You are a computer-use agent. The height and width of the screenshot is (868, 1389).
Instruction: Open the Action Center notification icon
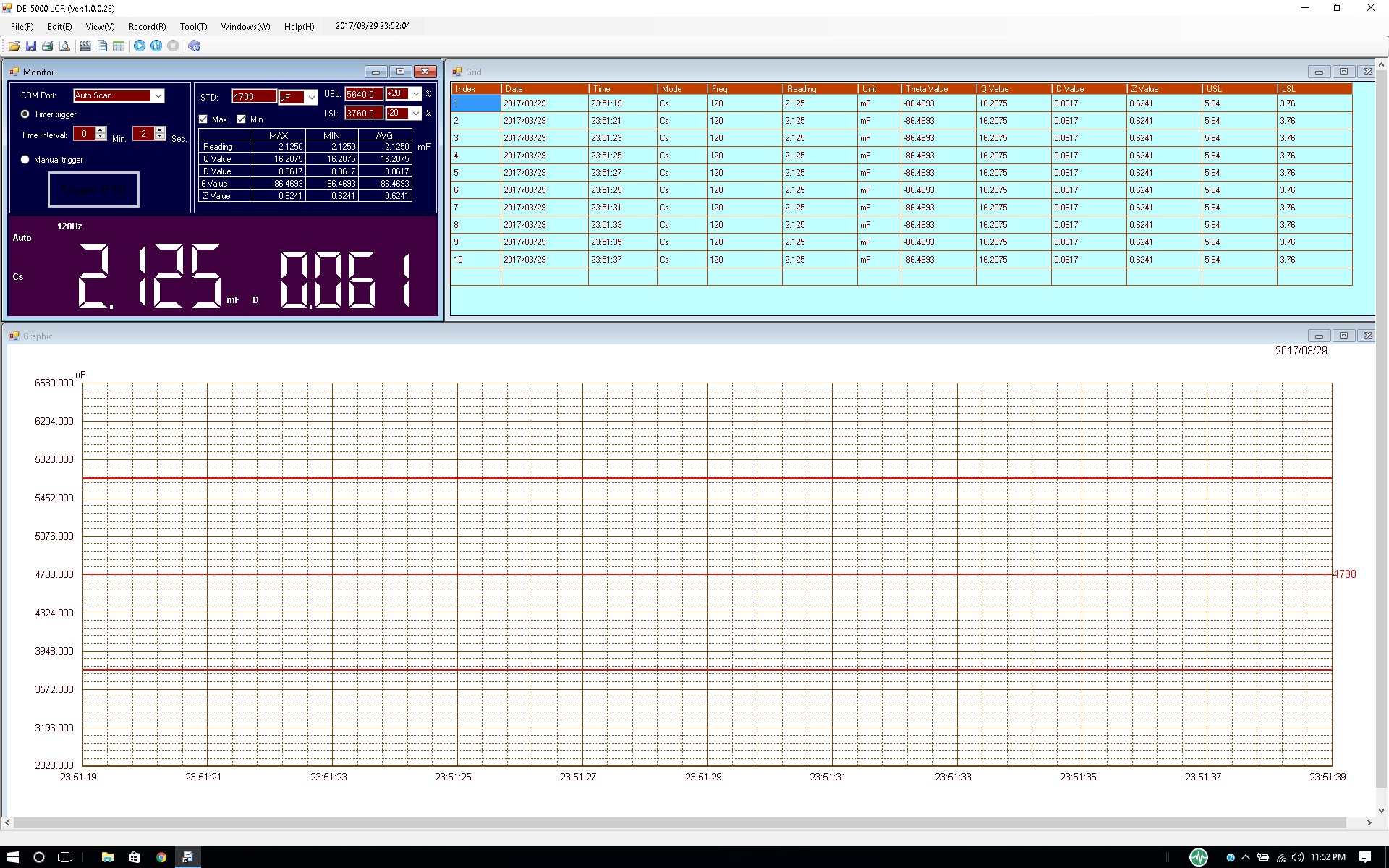pos(1365,857)
